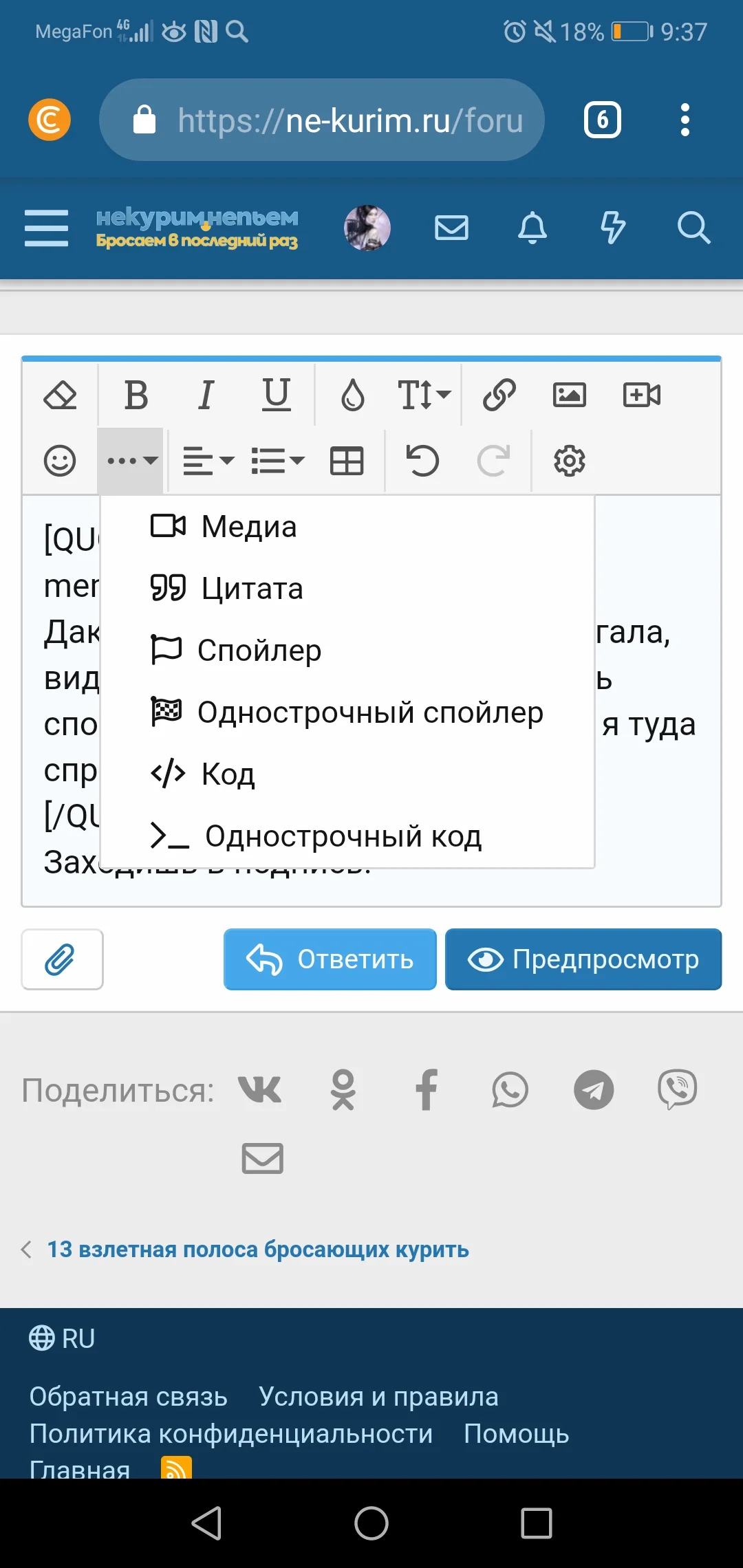Share via Viber icon

tap(678, 1090)
